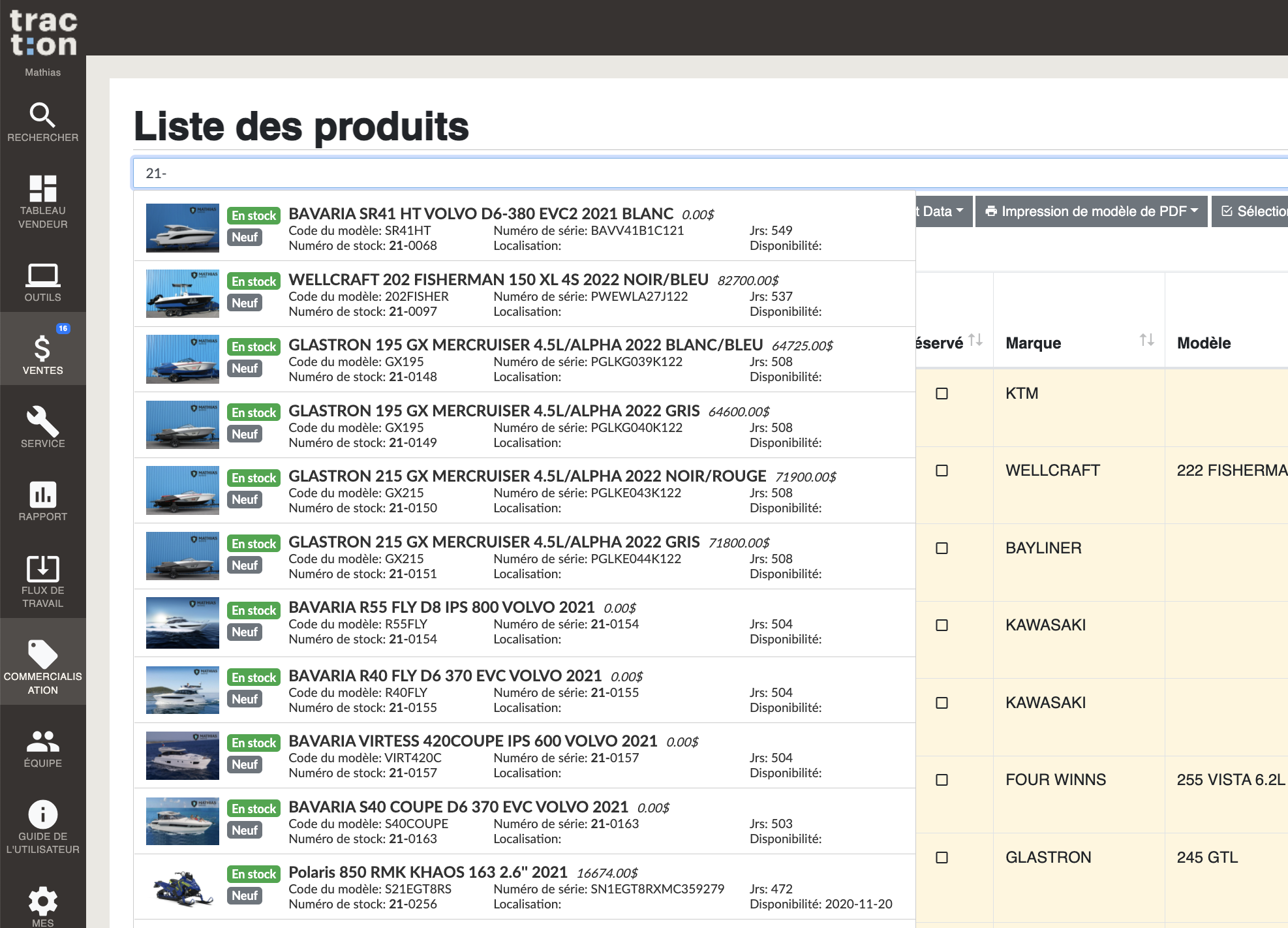Click the traction logo

[43, 33]
